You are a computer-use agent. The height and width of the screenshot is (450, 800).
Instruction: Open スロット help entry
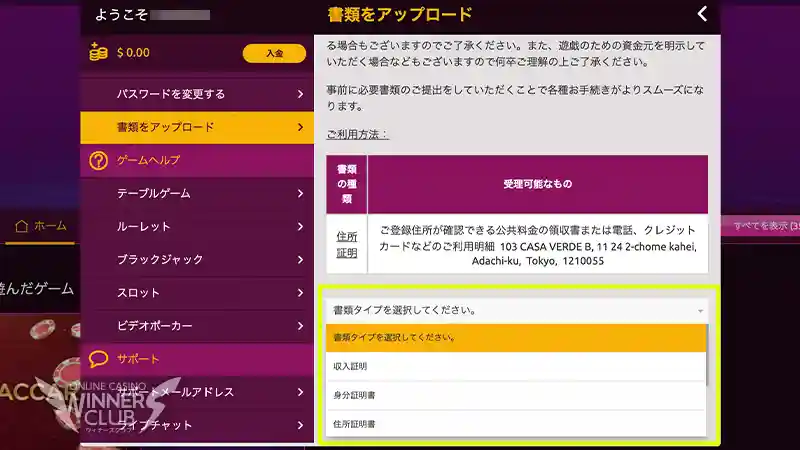pos(197,293)
